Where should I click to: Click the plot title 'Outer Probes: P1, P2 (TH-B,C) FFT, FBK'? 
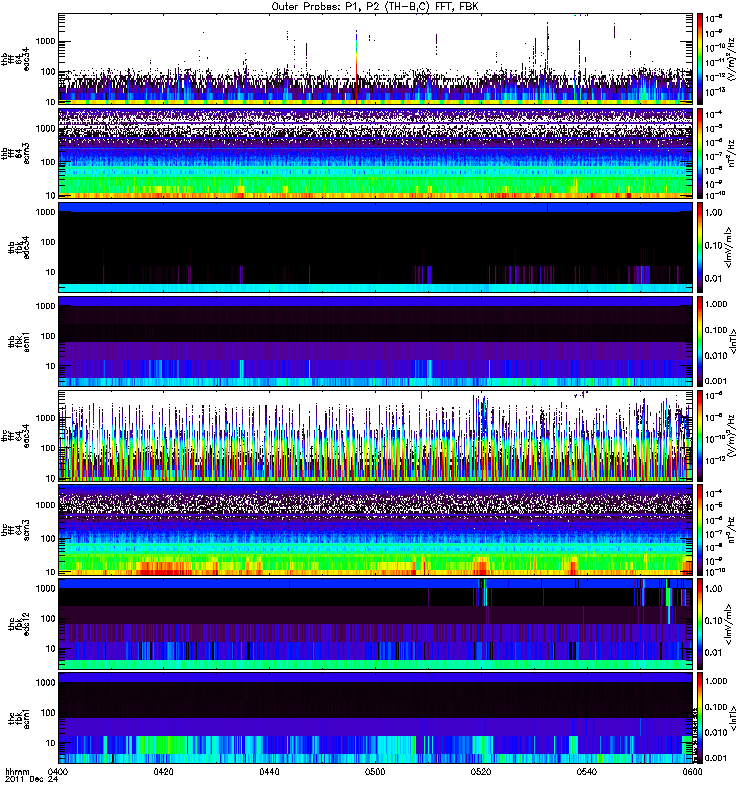(x=375, y=7)
